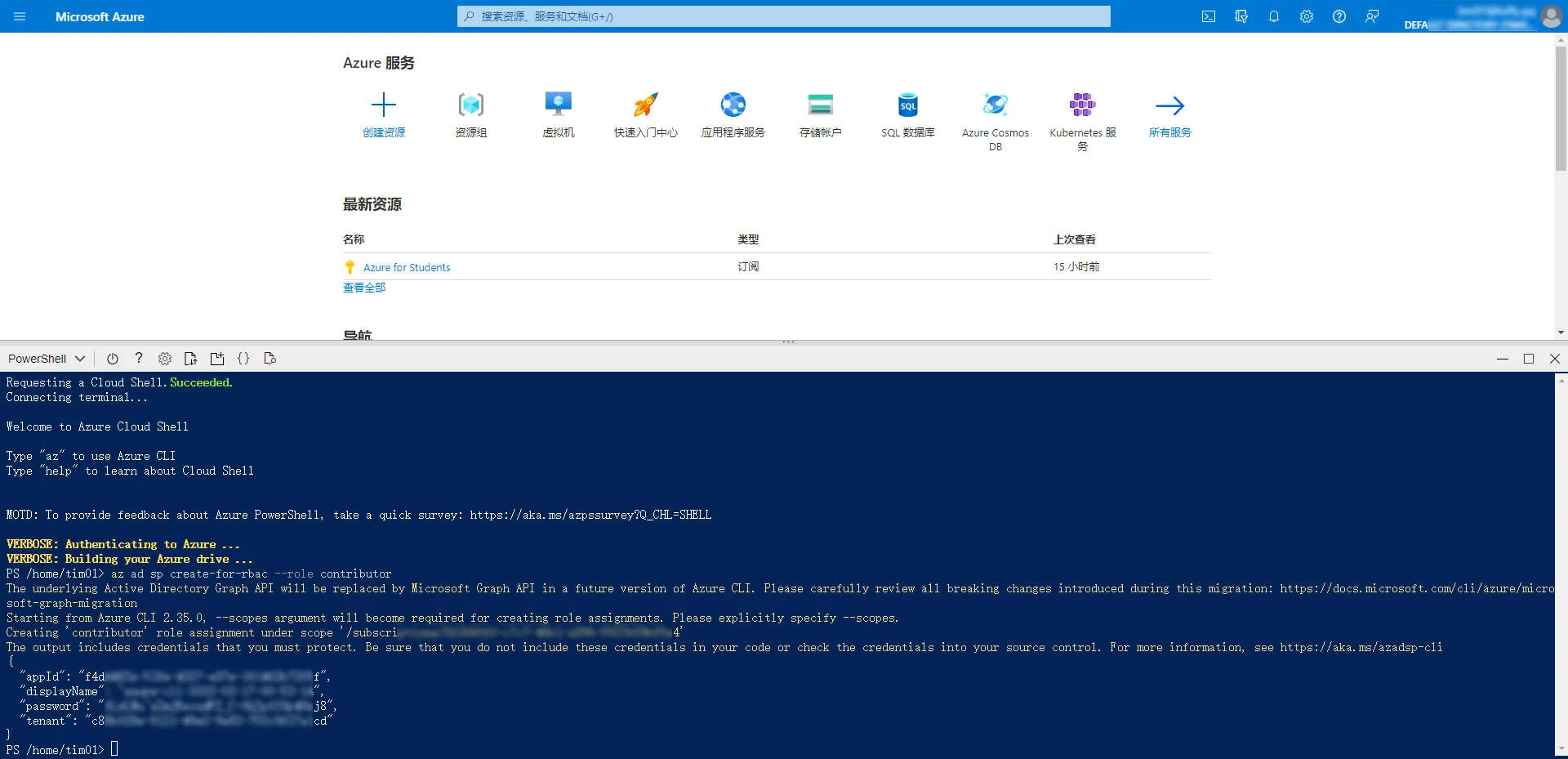Open the portal hamburger menu
This screenshot has width=1568, height=759.
click(x=20, y=16)
